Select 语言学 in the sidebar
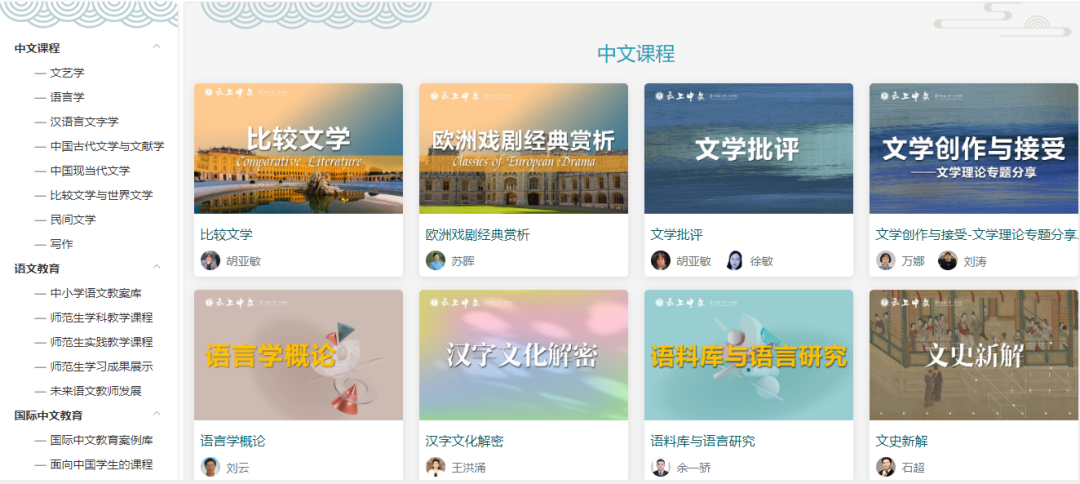The image size is (1080, 484). [x=67, y=97]
